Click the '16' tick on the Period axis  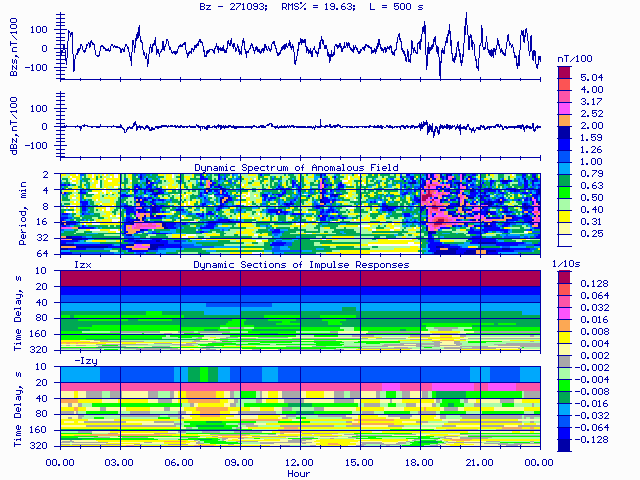pos(43,222)
